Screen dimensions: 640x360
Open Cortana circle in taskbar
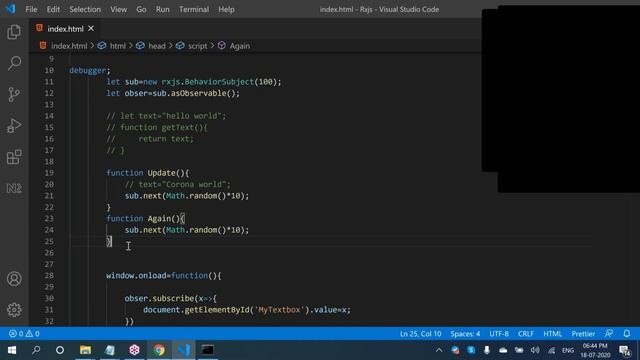click(60, 350)
